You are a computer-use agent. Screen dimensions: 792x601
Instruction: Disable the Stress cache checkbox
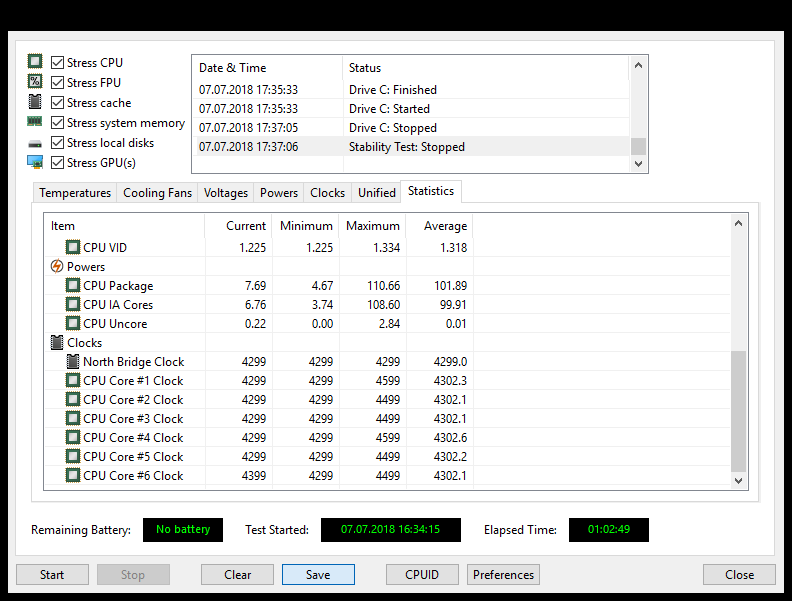coord(58,103)
